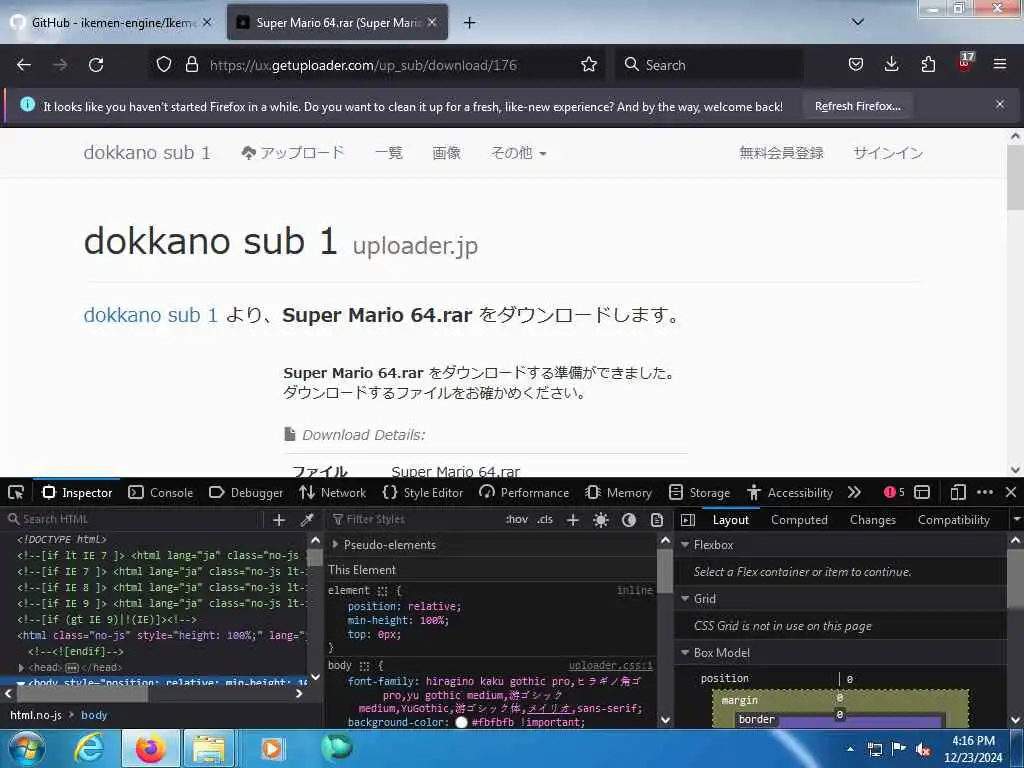Open the その他 dropdown menu
The width and height of the screenshot is (1024, 768).
click(x=519, y=153)
